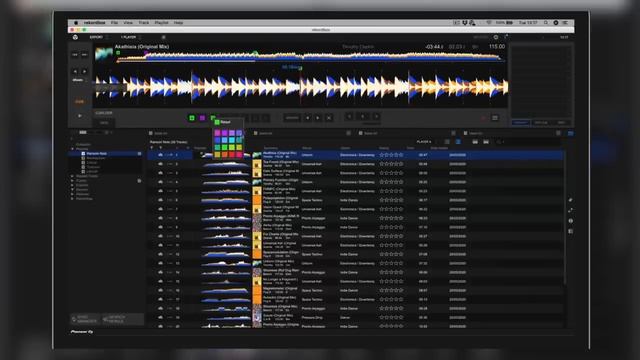Expand the iTunes tree node

[x=73, y=181]
